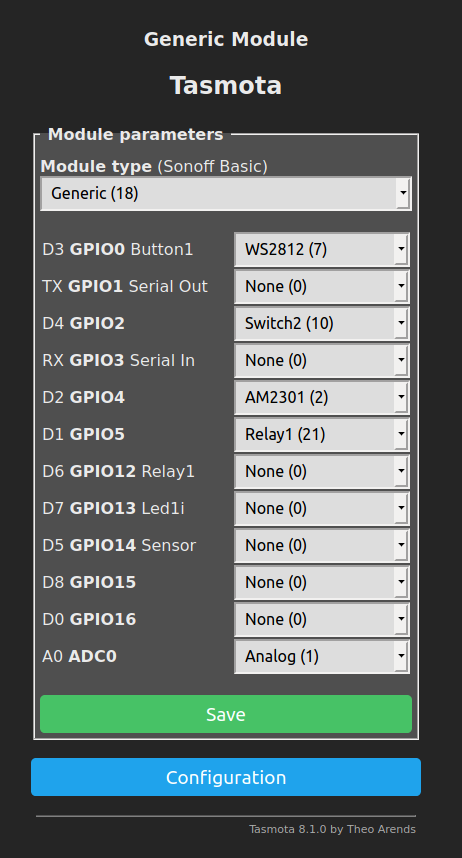462x858 pixels.
Task: Click the green Save button
Action: tap(226, 714)
